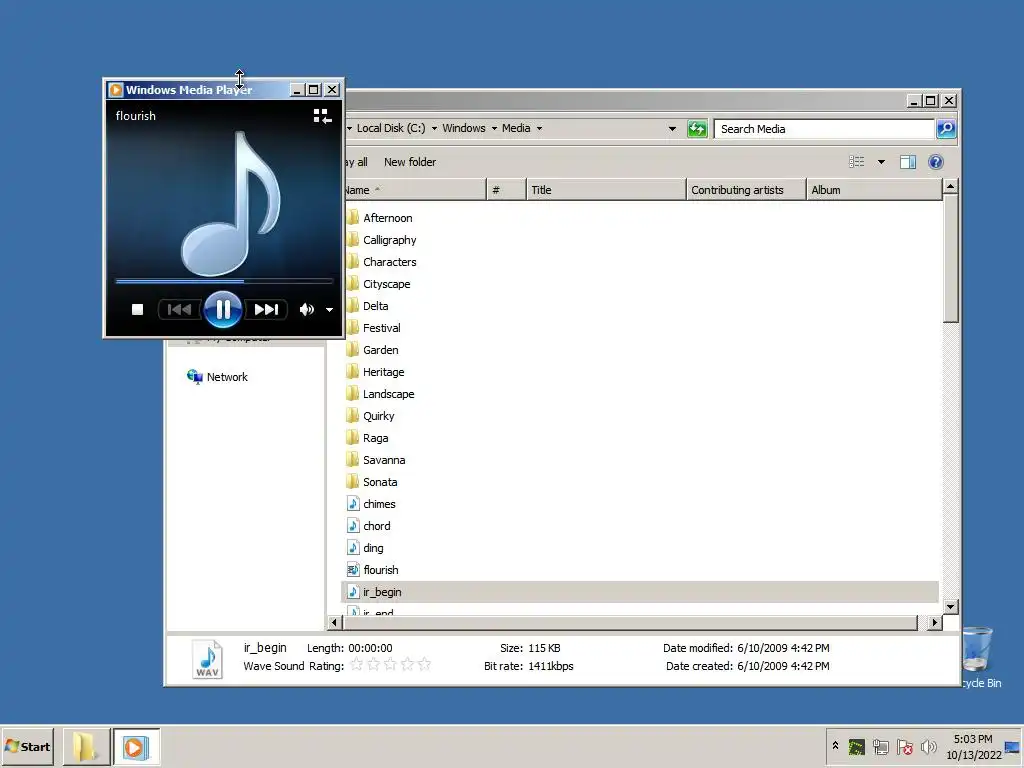
Task: Click the New folder button
Action: tap(409, 162)
